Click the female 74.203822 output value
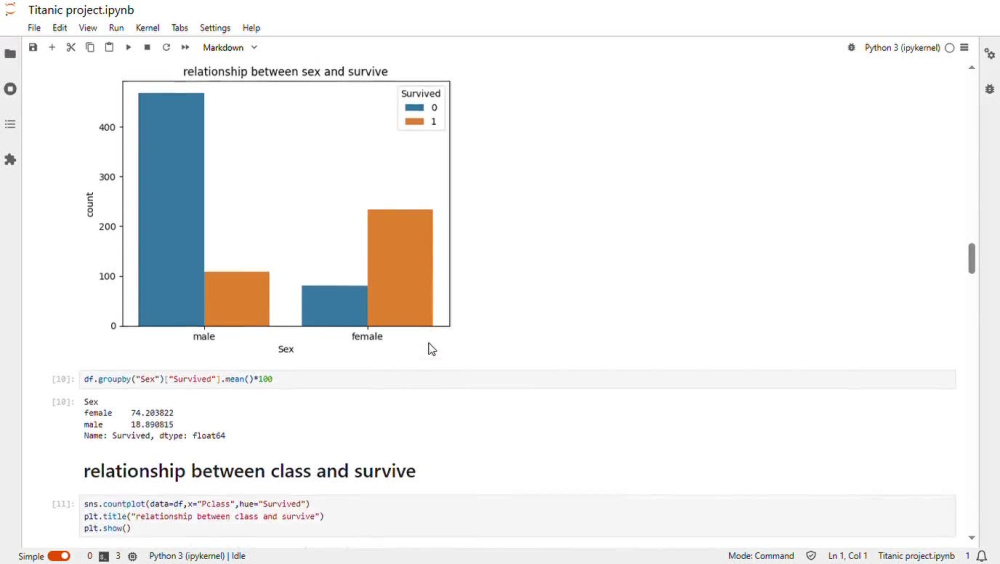The height and width of the screenshot is (564, 1000). [152, 413]
